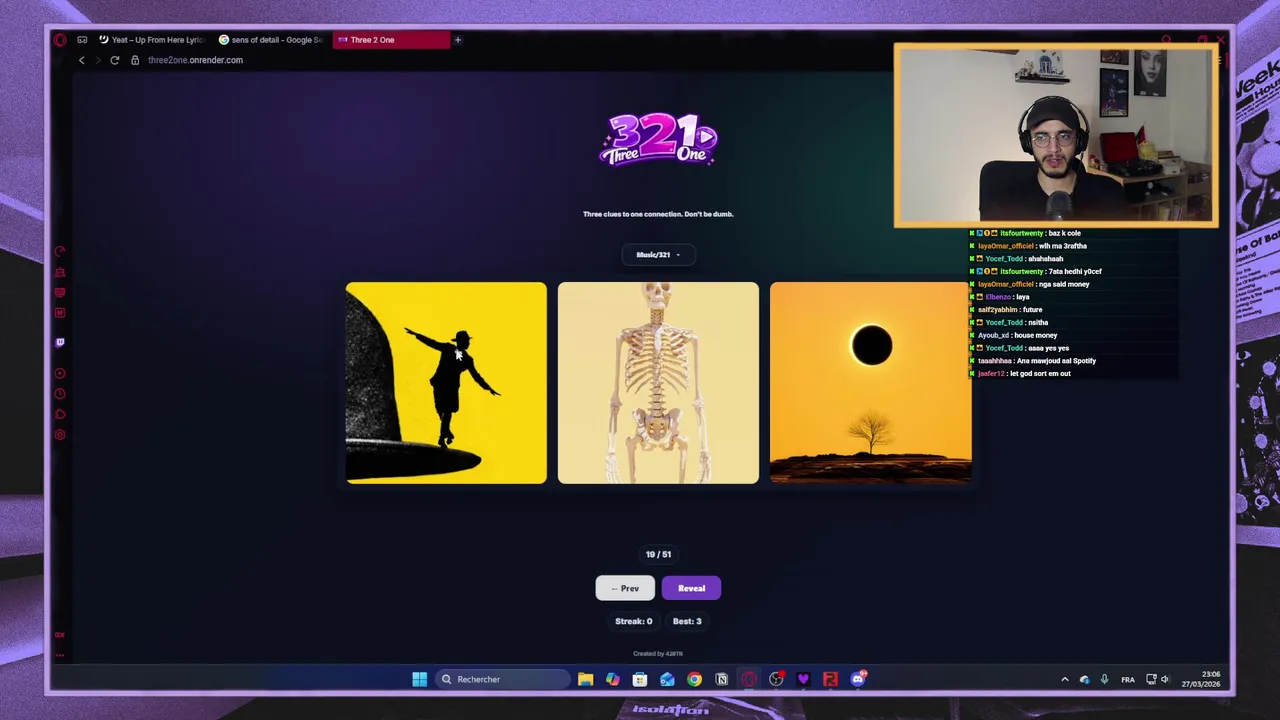Click the three2one.onrender.com address bar
This screenshot has height=720, width=1280.
coord(195,60)
